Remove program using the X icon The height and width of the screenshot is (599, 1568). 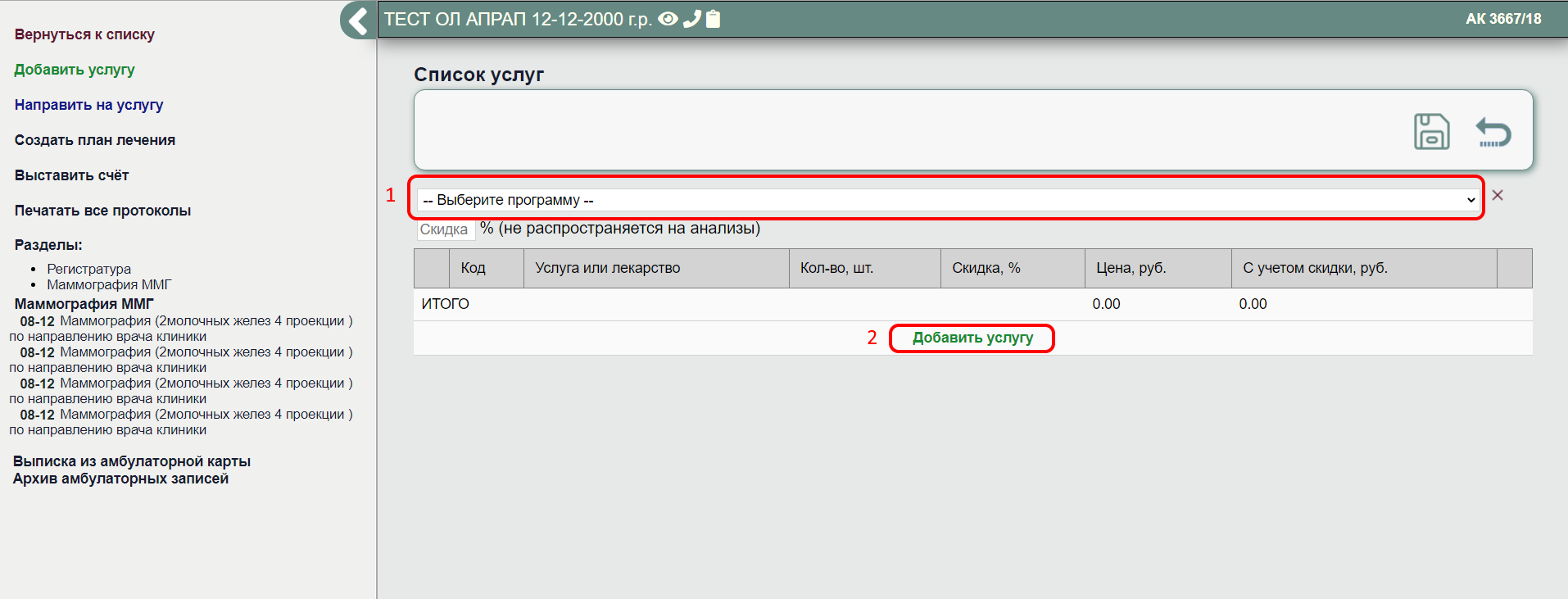[x=1498, y=195]
